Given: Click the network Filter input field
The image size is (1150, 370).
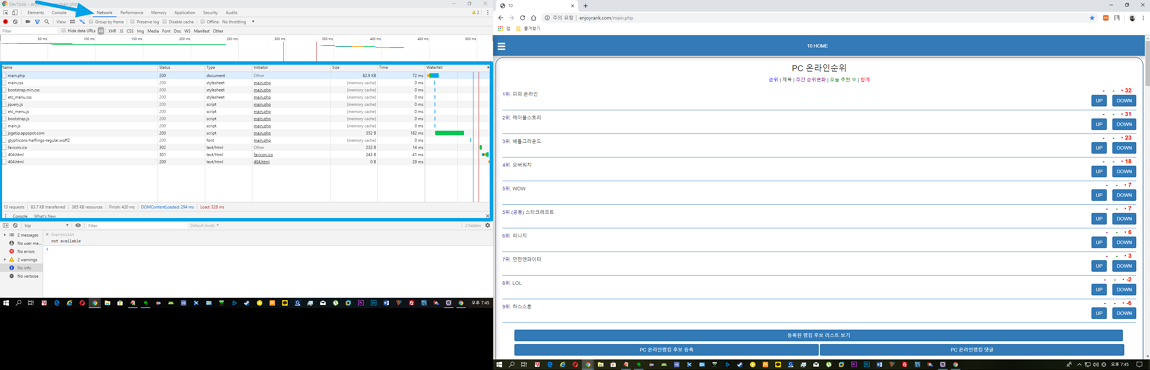Looking at the screenshot, I should [29, 31].
